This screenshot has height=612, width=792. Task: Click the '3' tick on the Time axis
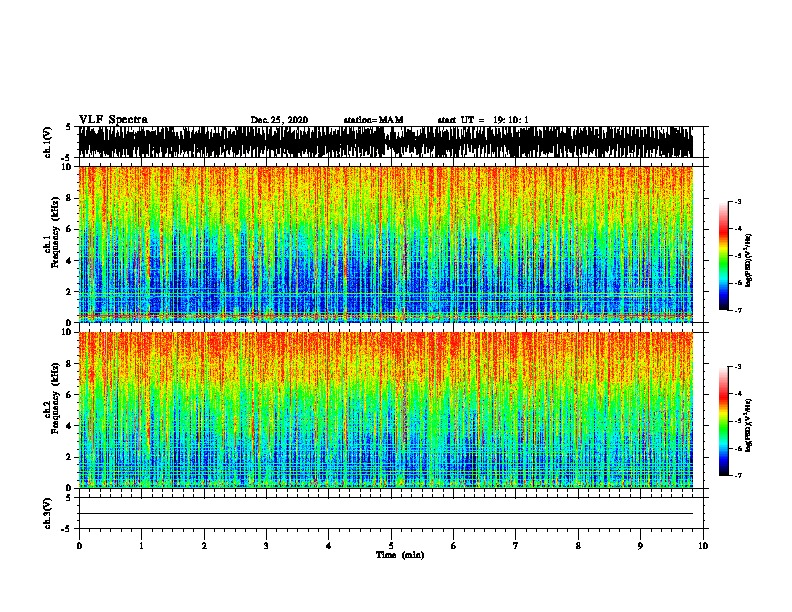[x=266, y=546]
